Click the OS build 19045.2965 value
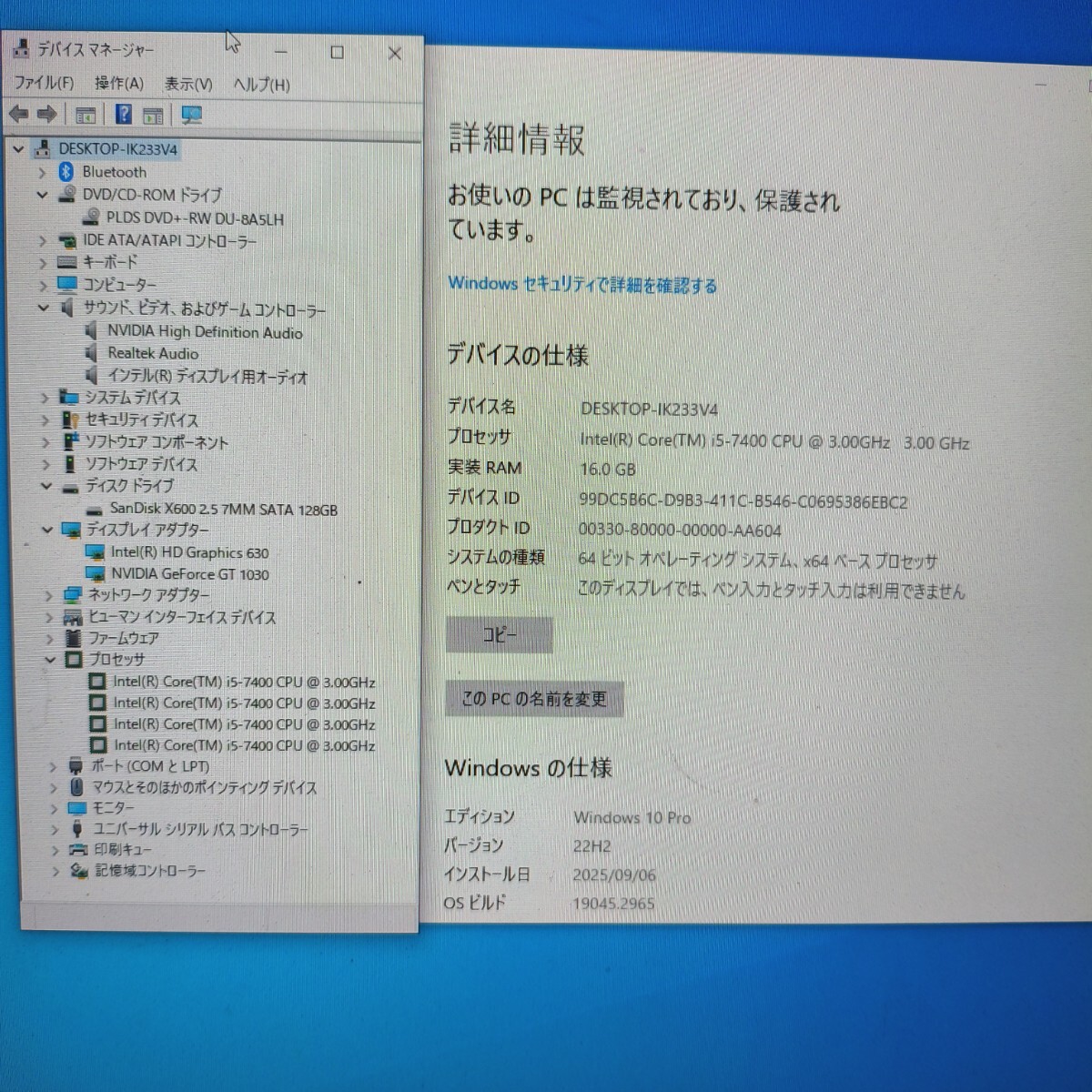 613,904
